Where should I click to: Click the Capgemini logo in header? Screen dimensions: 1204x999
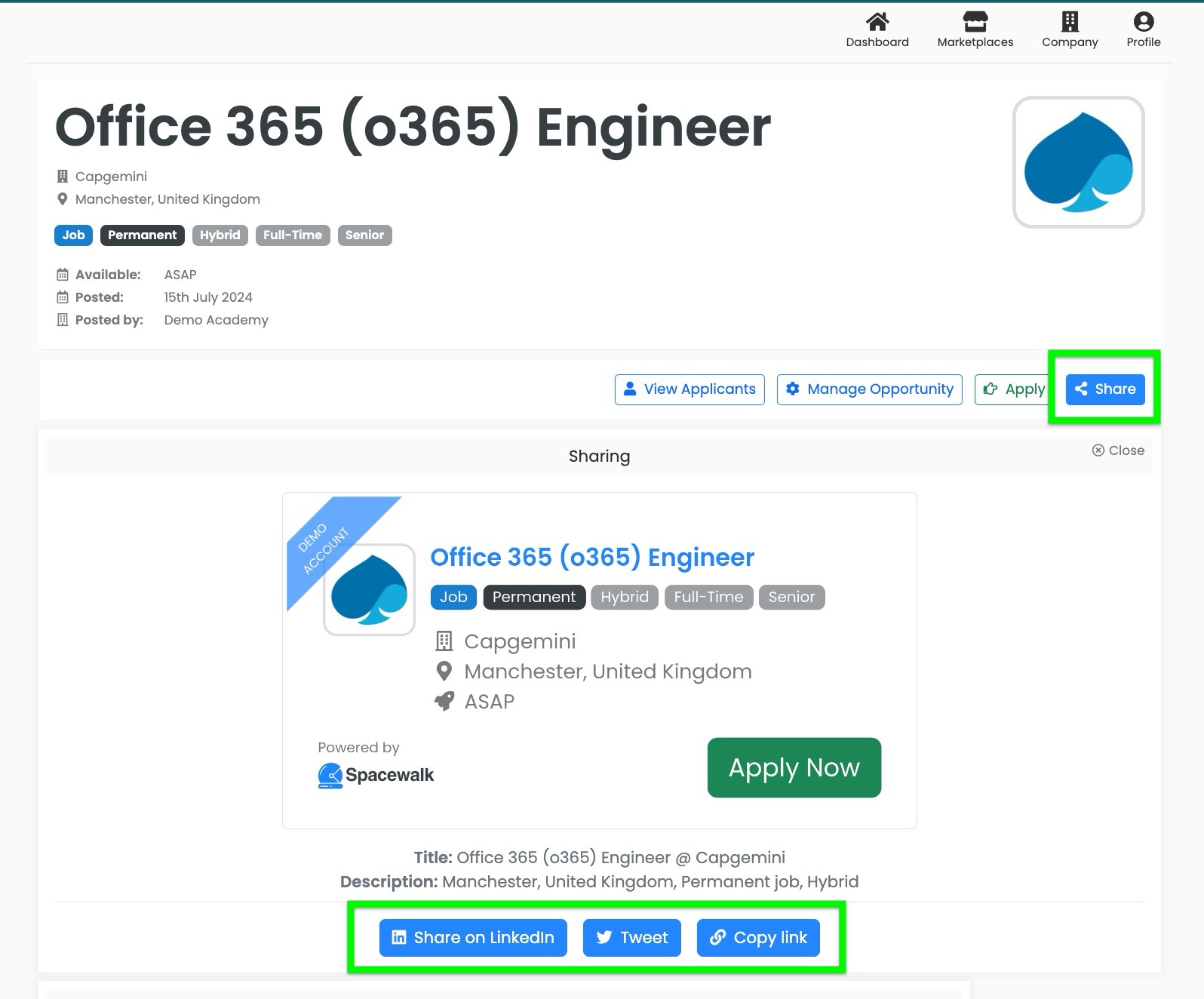click(1078, 161)
